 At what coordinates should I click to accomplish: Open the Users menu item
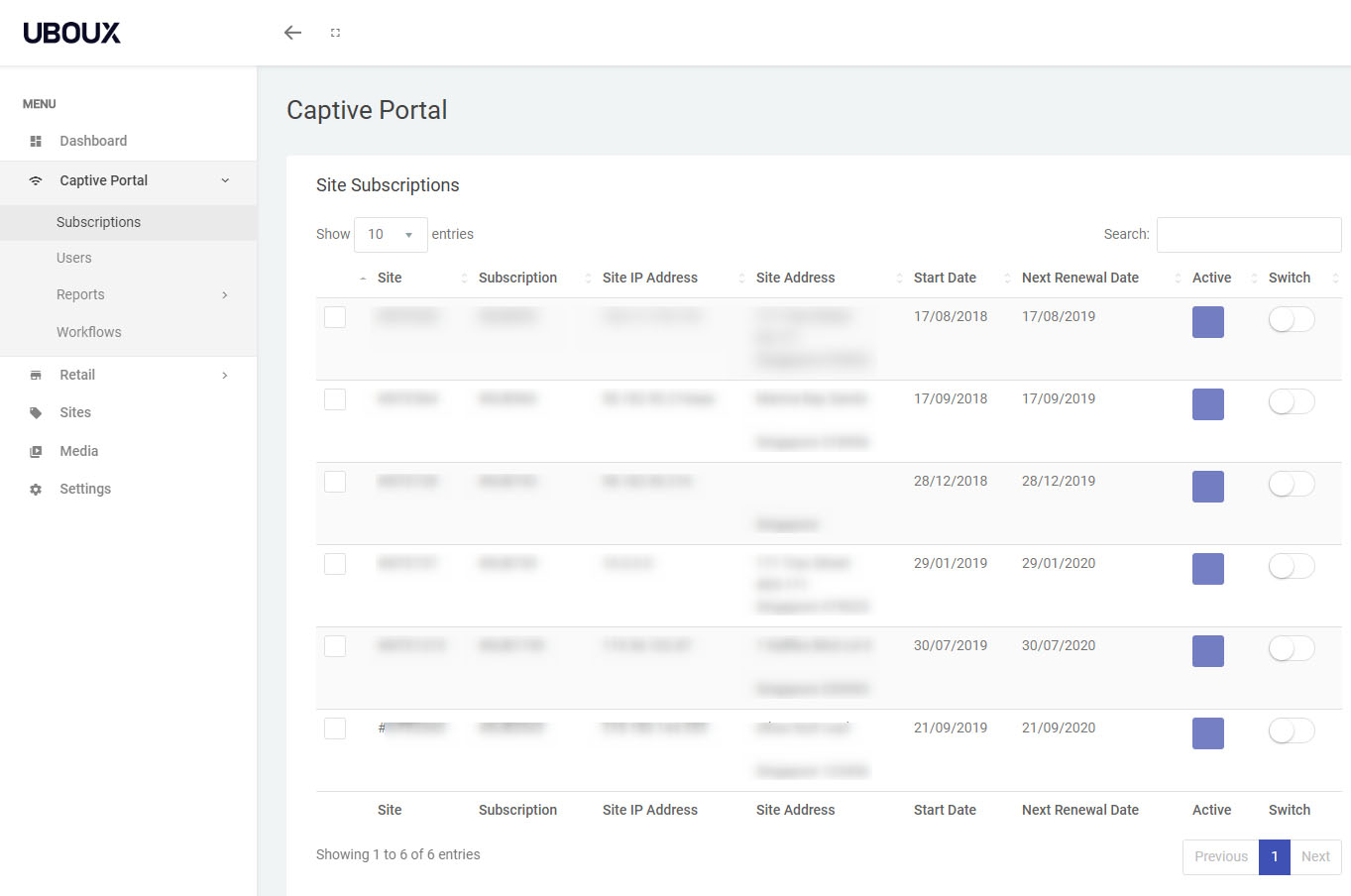pyautogui.click(x=74, y=258)
